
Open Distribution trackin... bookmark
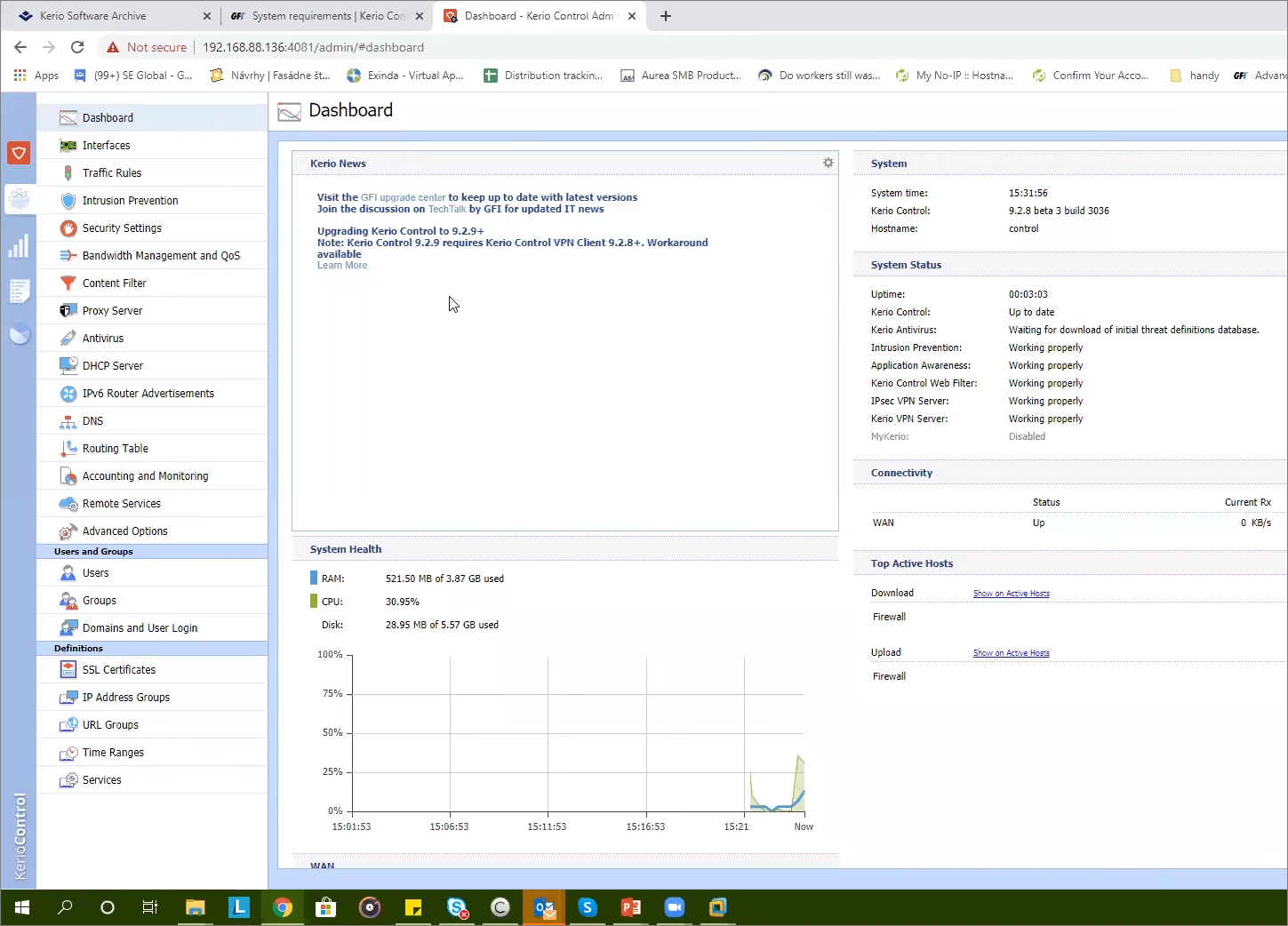pos(543,76)
